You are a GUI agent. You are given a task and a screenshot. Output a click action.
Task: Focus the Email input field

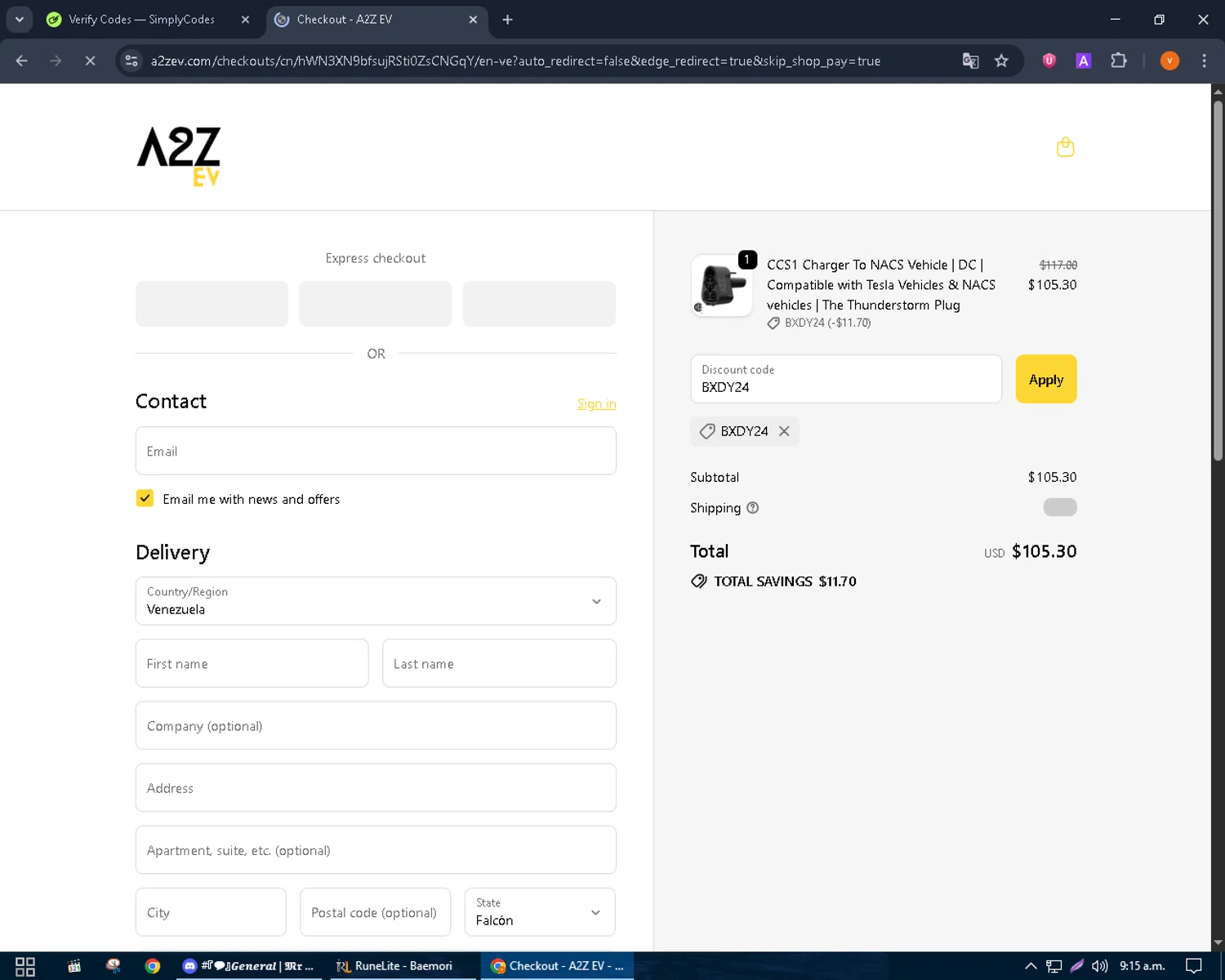click(376, 451)
